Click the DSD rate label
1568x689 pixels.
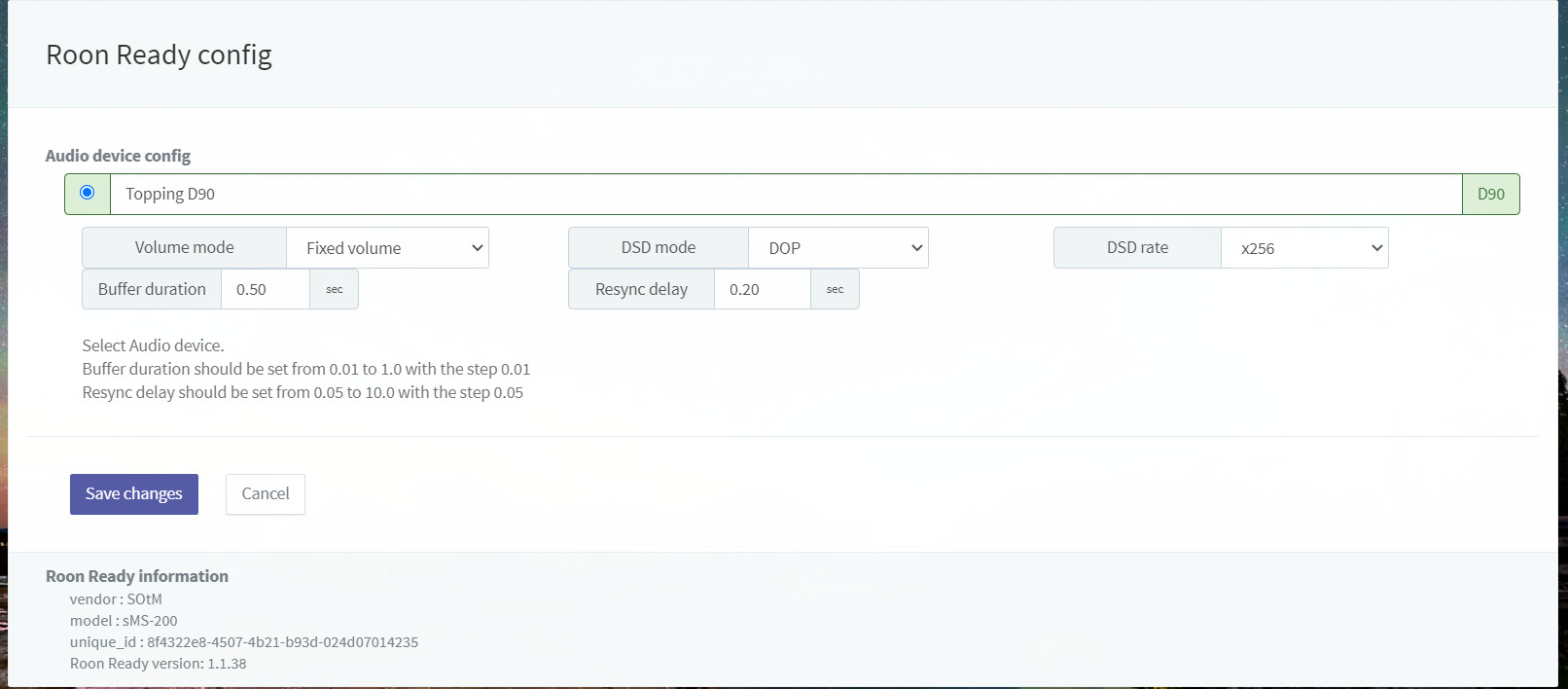1137,247
